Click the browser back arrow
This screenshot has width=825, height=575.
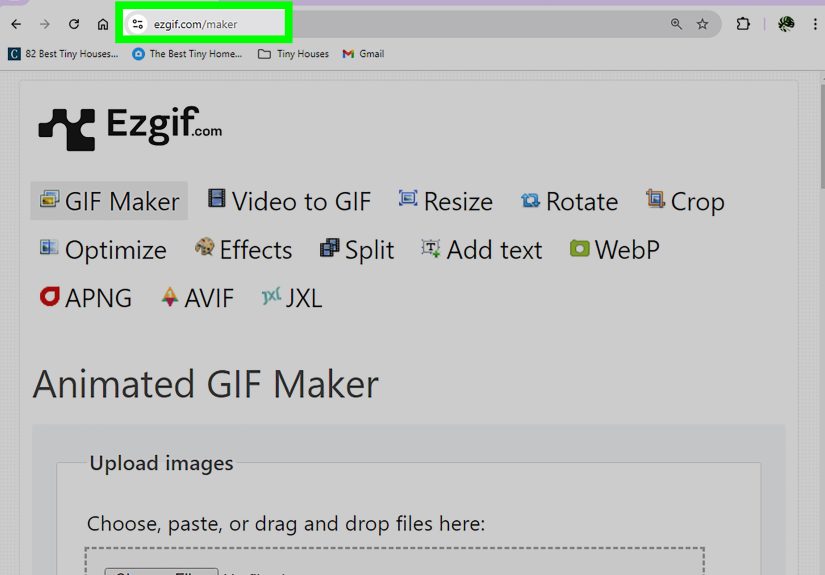tap(16, 24)
